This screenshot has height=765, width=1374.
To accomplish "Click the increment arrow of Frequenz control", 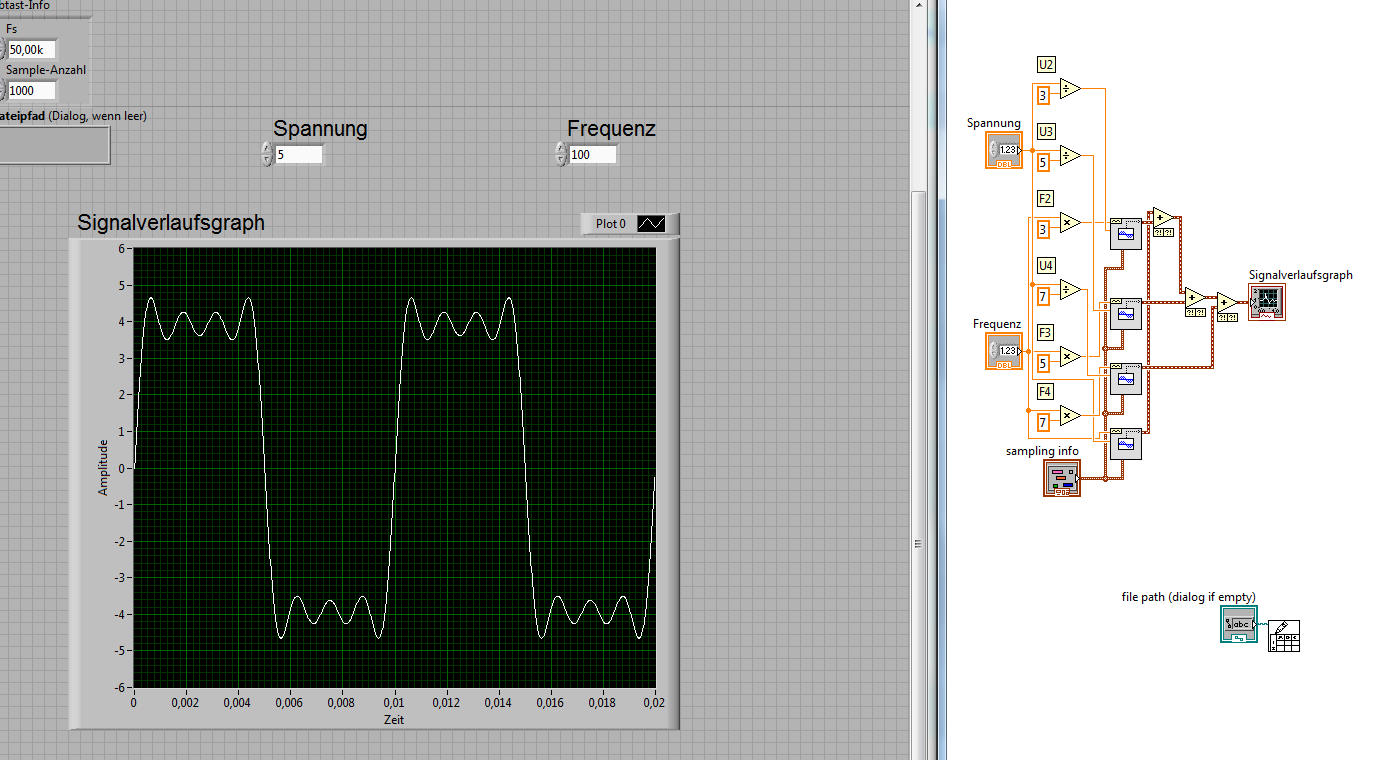I will tap(560, 149).
